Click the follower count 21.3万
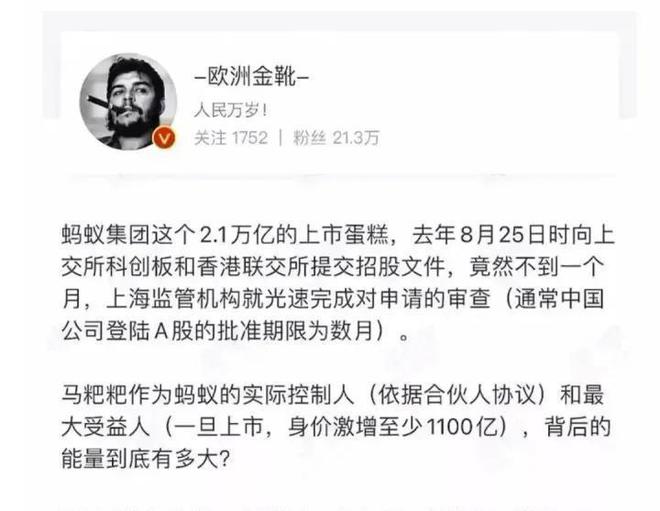Viewport: 660px width, 511px height. (x=356, y=138)
